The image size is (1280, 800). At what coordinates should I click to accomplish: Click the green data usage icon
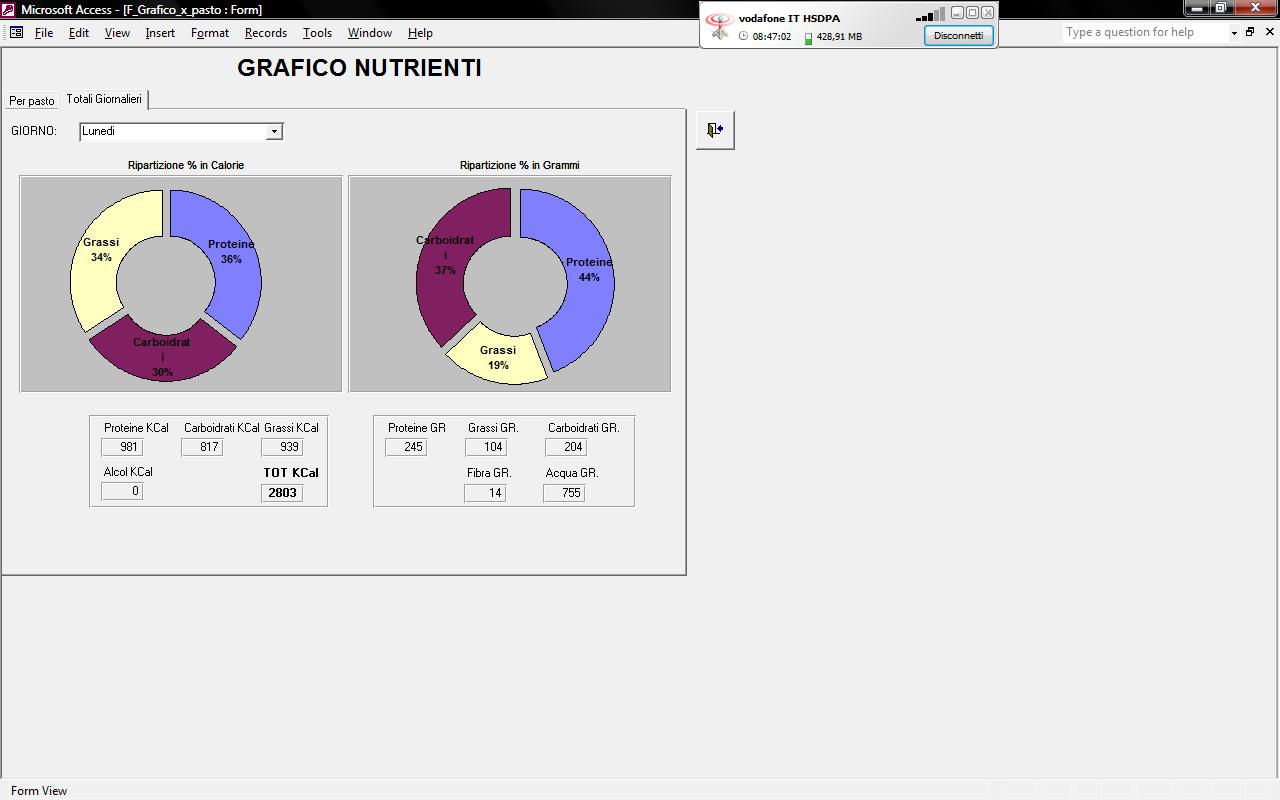(808, 38)
